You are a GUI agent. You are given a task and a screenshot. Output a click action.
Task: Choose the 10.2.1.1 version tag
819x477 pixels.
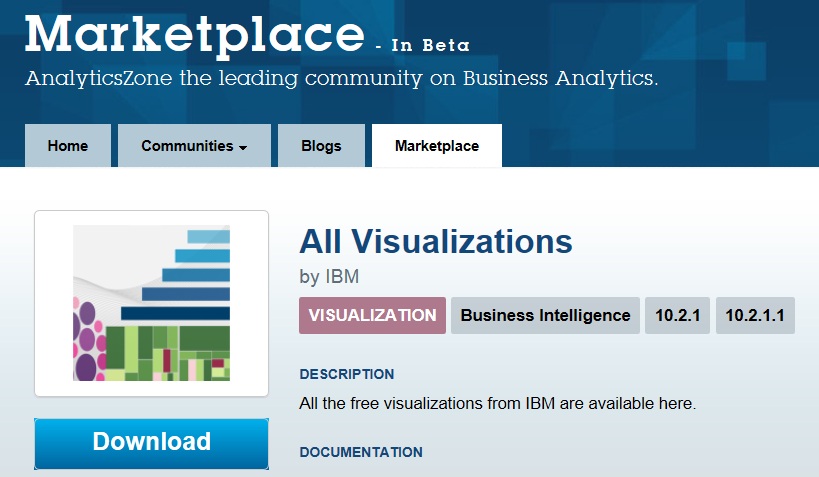pos(755,315)
